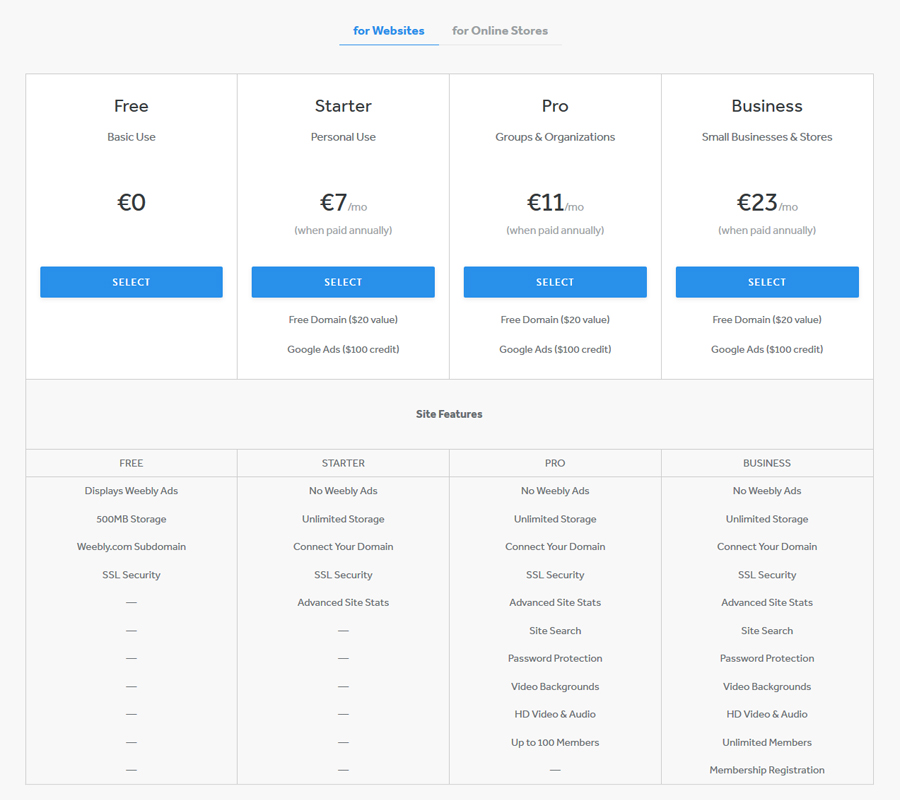Click Up to 100 Members feature
Image resolution: width=900 pixels, height=800 pixels.
(555, 742)
